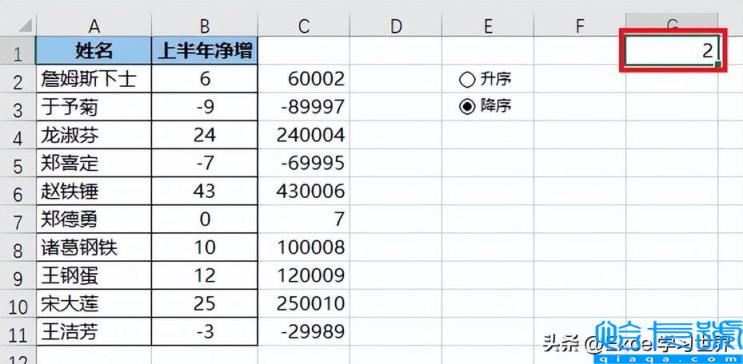Click name cell 于予菊
This screenshot has height=364, width=743.
(94, 107)
